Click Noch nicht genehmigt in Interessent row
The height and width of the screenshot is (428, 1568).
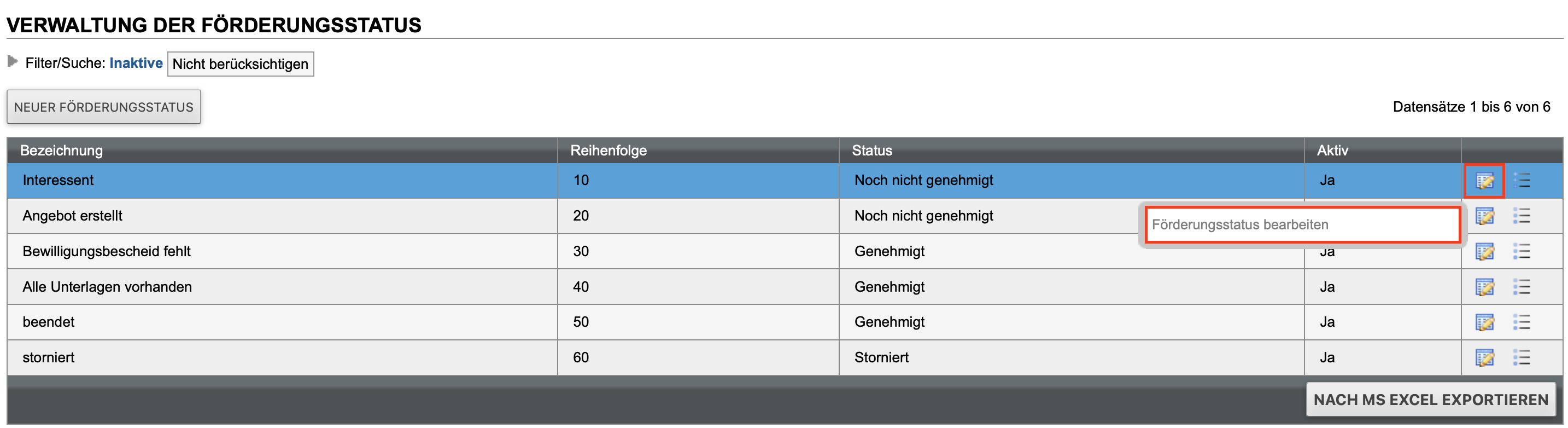(x=923, y=181)
